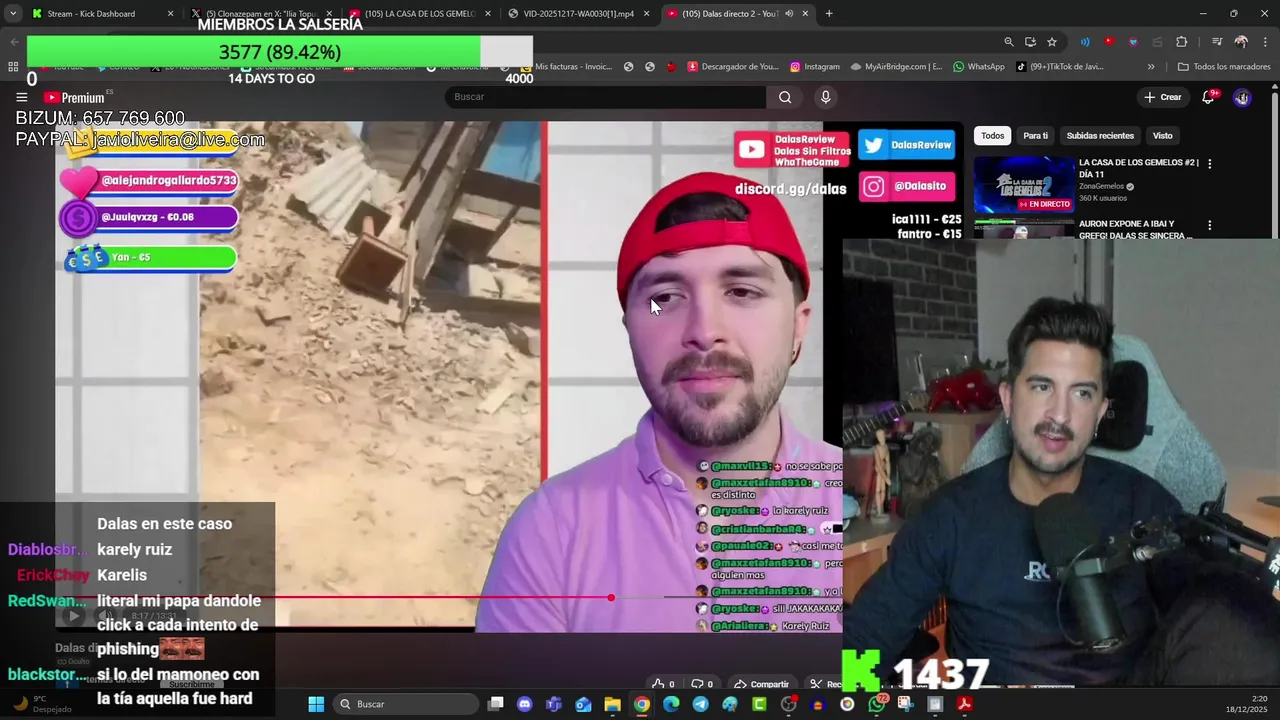Open Task View from the taskbar
This screenshot has width=1280, height=720.
click(x=495, y=704)
